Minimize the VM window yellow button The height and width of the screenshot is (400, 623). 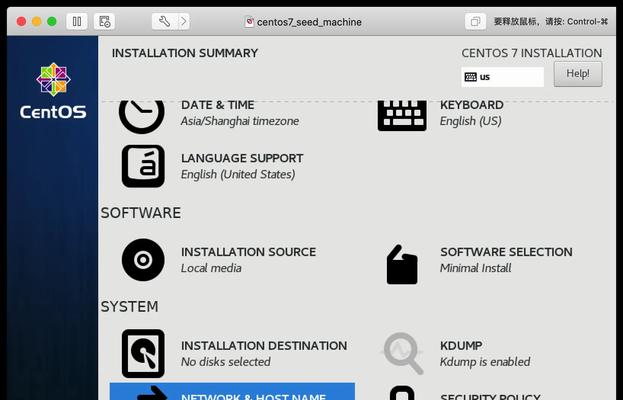pos(37,21)
